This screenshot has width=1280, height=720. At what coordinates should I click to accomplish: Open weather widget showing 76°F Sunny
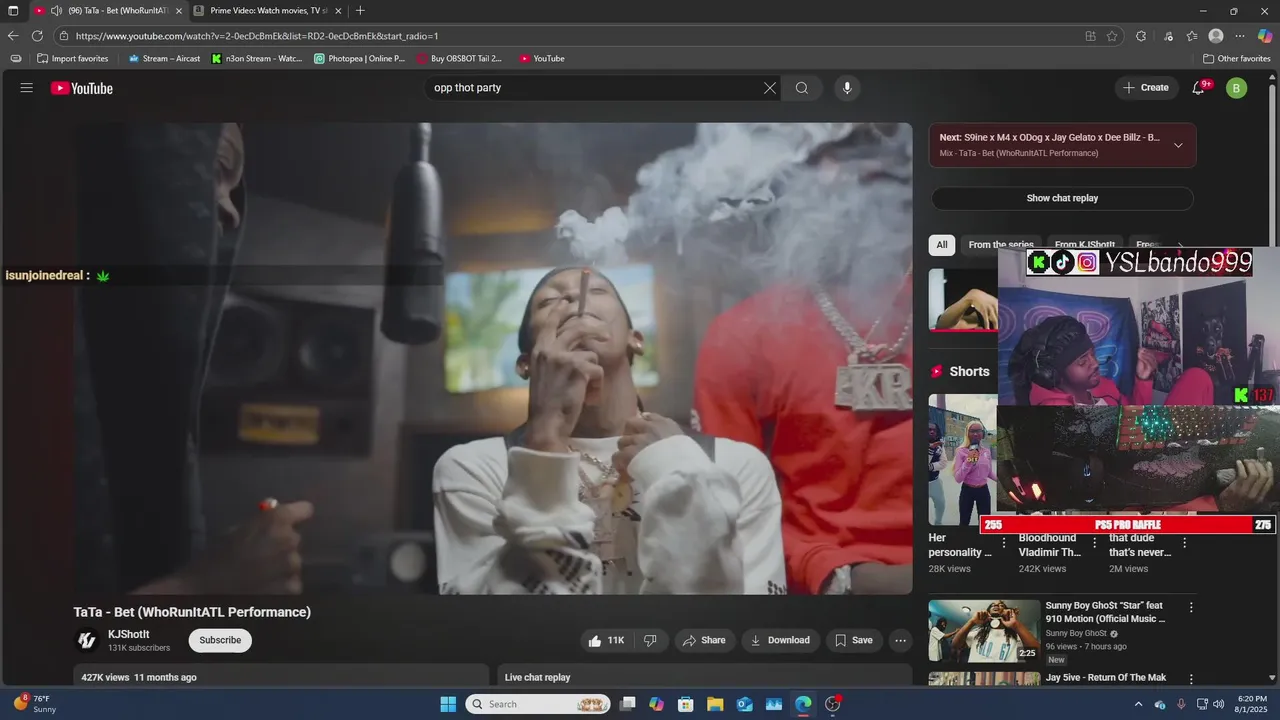pyautogui.click(x=35, y=704)
